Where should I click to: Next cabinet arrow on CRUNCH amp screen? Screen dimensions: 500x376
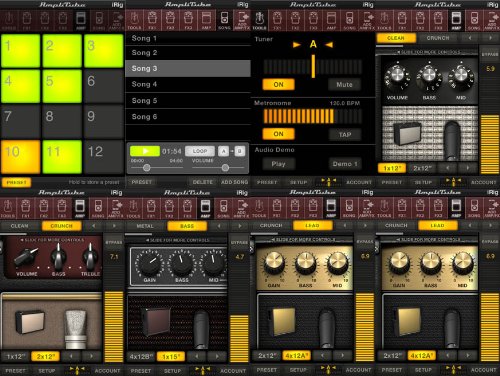pos(91,356)
